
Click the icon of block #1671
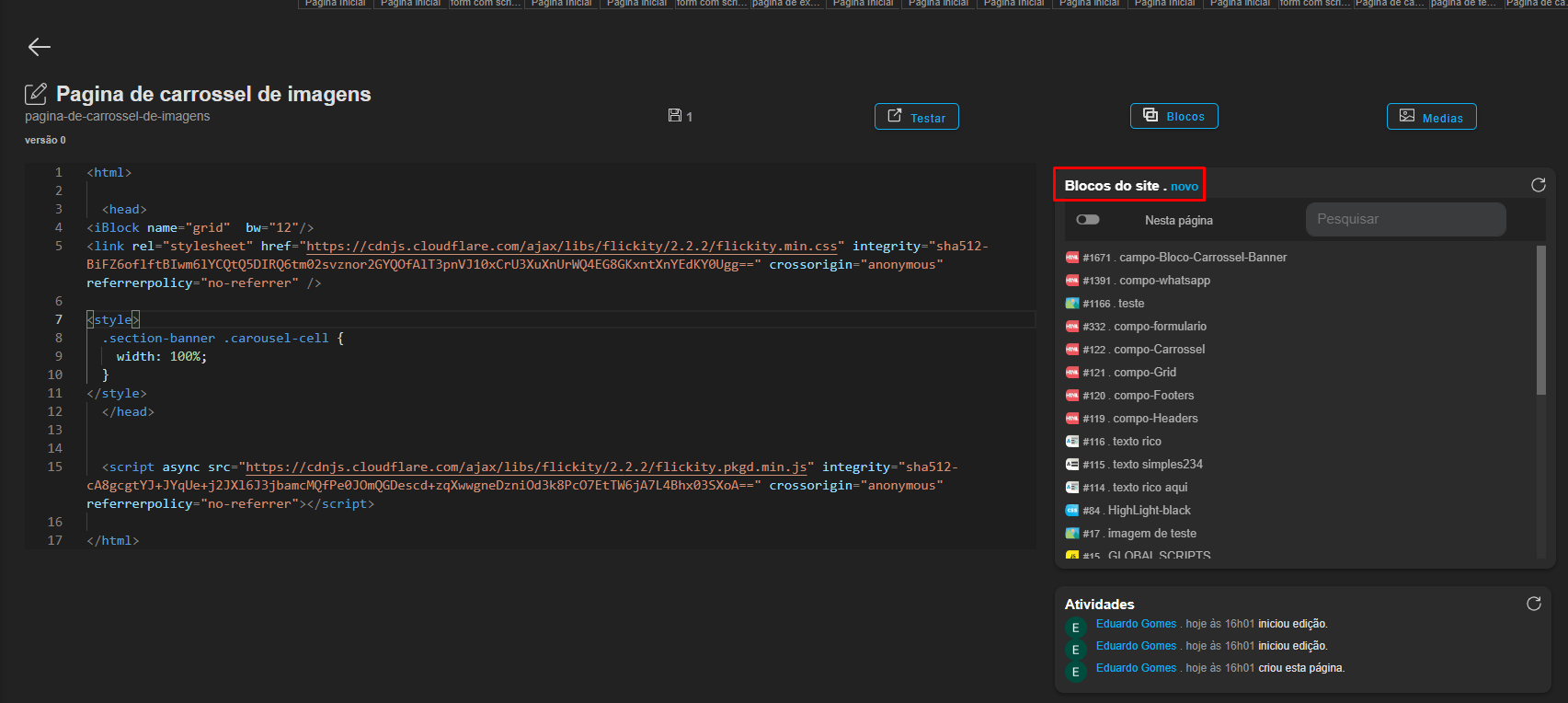[x=1072, y=258]
